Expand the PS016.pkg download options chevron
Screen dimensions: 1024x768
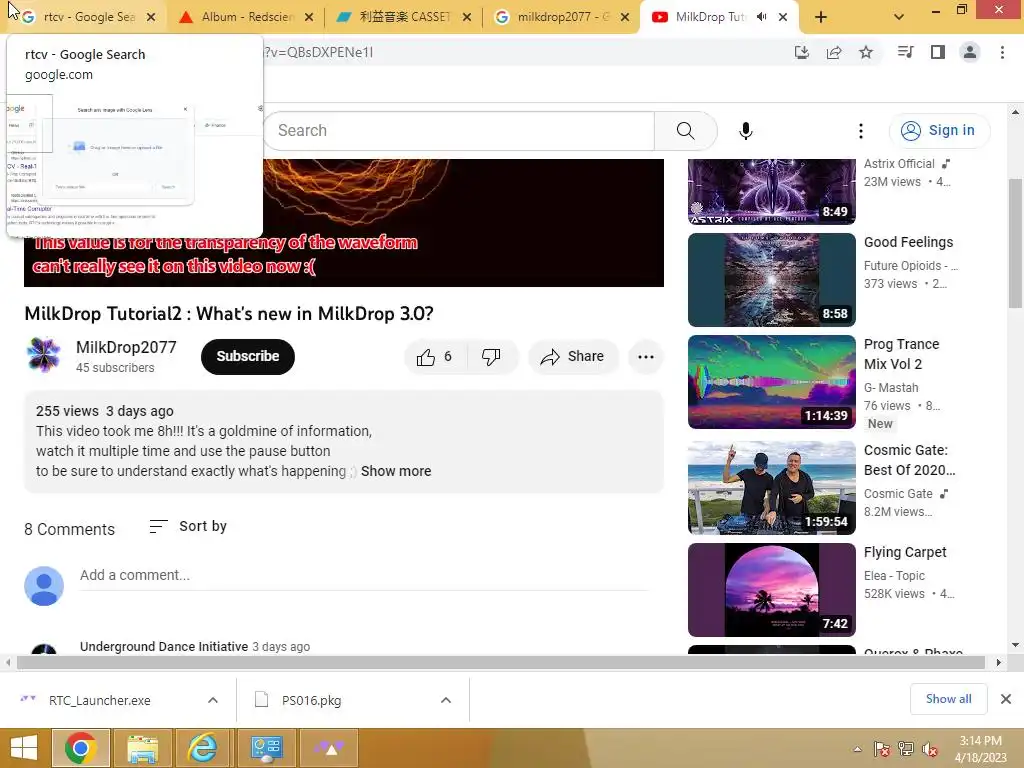(446, 700)
